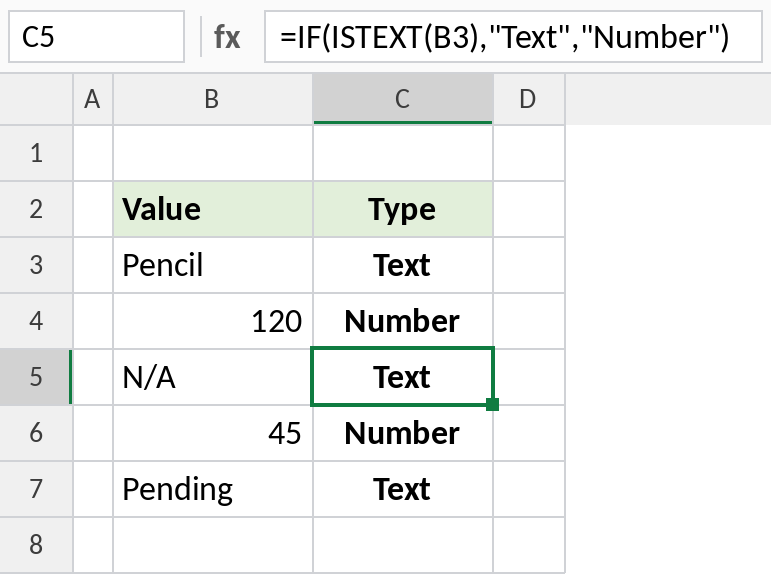Select column B header

tap(213, 99)
